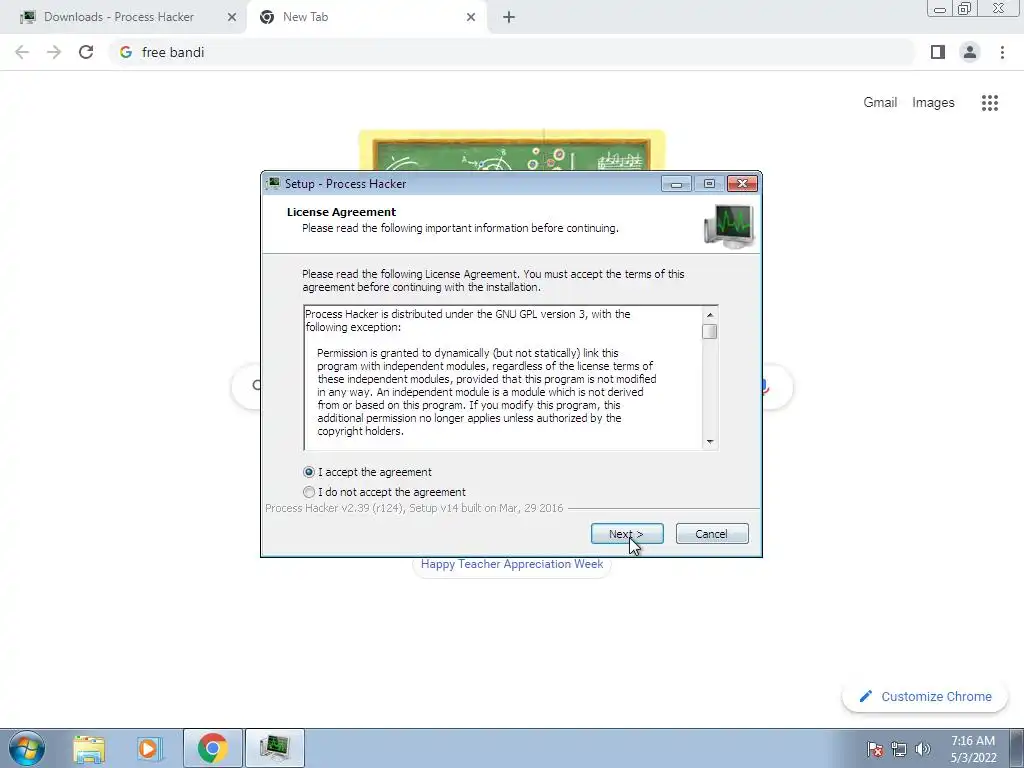The width and height of the screenshot is (1024, 768).
Task: Open the Google apps grid
Action: click(x=989, y=103)
